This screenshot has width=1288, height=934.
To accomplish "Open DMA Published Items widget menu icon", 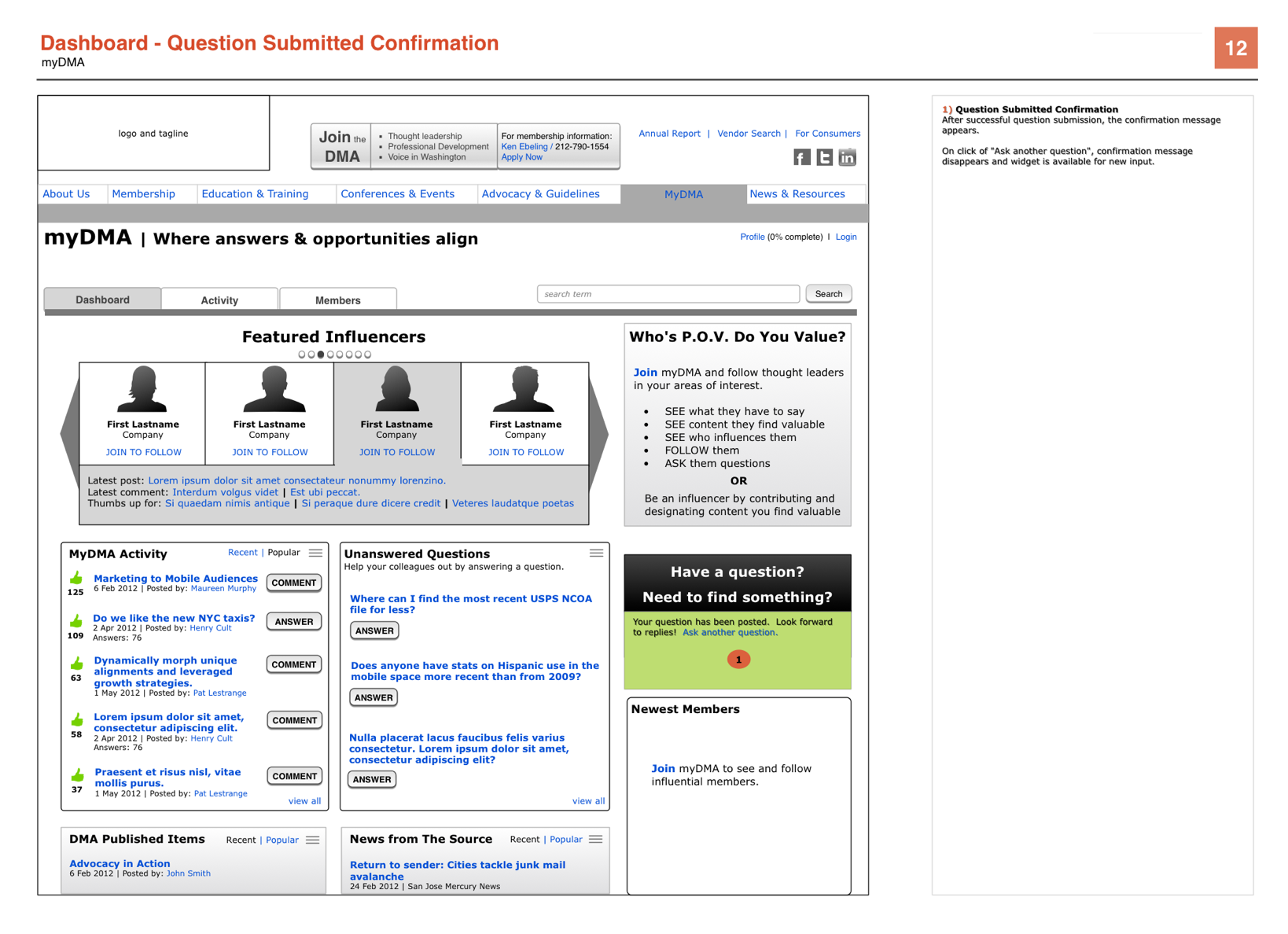I will click(313, 840).
